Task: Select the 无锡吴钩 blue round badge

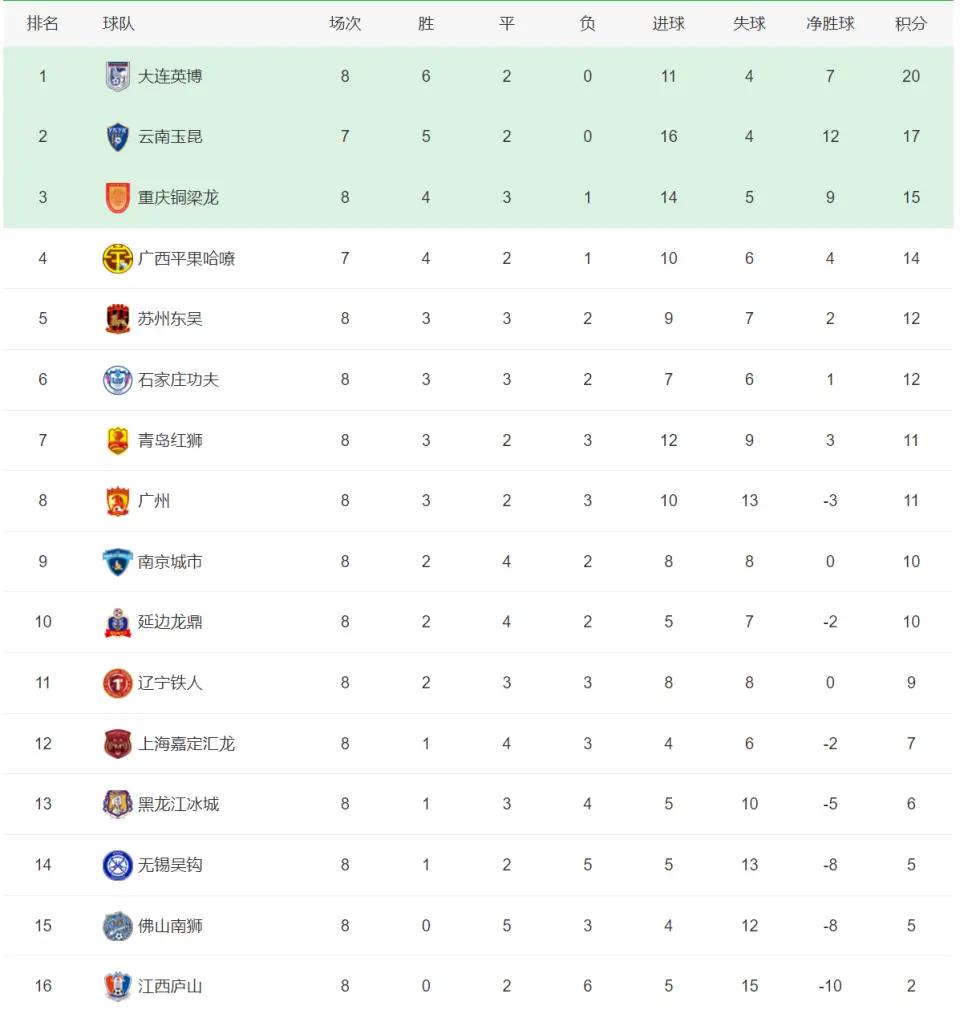Action: click(x=118, y=865)
